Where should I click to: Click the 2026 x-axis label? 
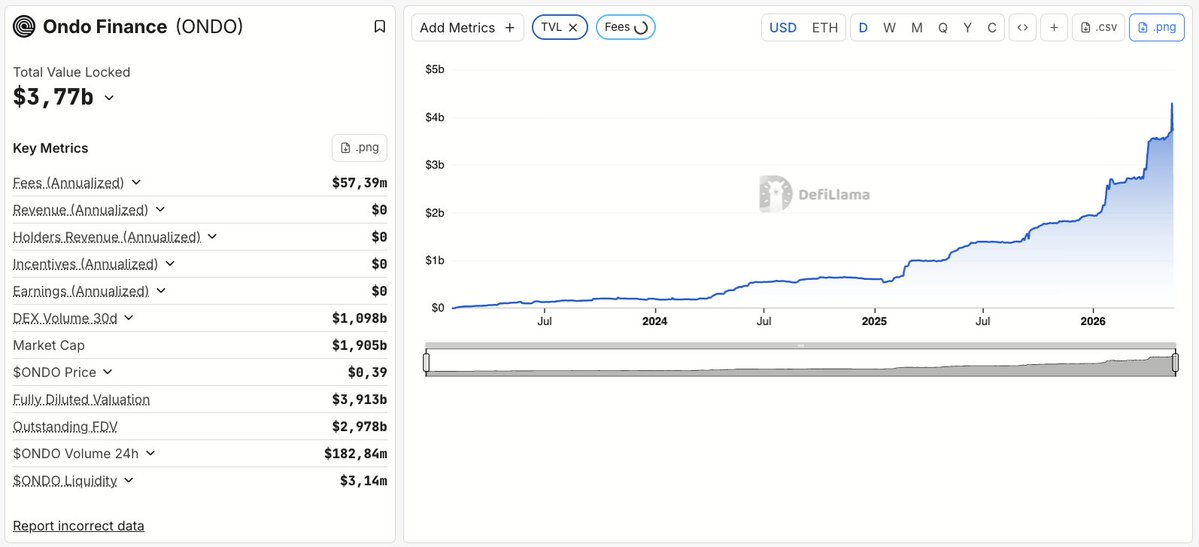point(1093,321)
